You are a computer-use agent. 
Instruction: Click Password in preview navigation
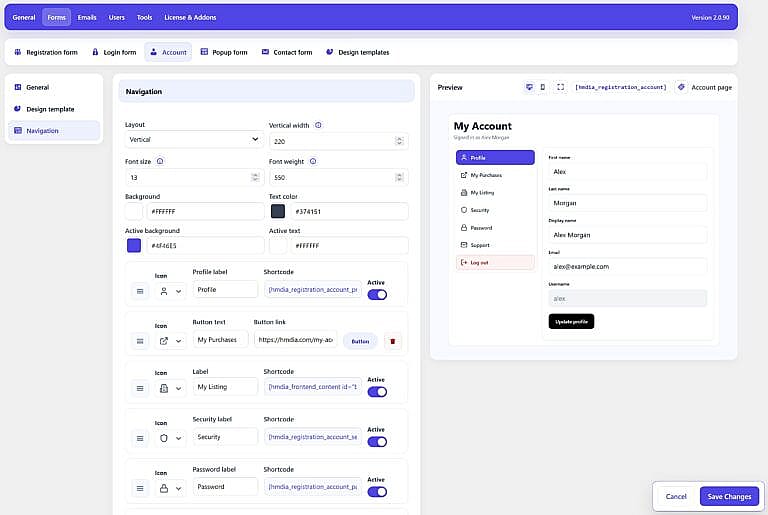click(x=495, y=227)
